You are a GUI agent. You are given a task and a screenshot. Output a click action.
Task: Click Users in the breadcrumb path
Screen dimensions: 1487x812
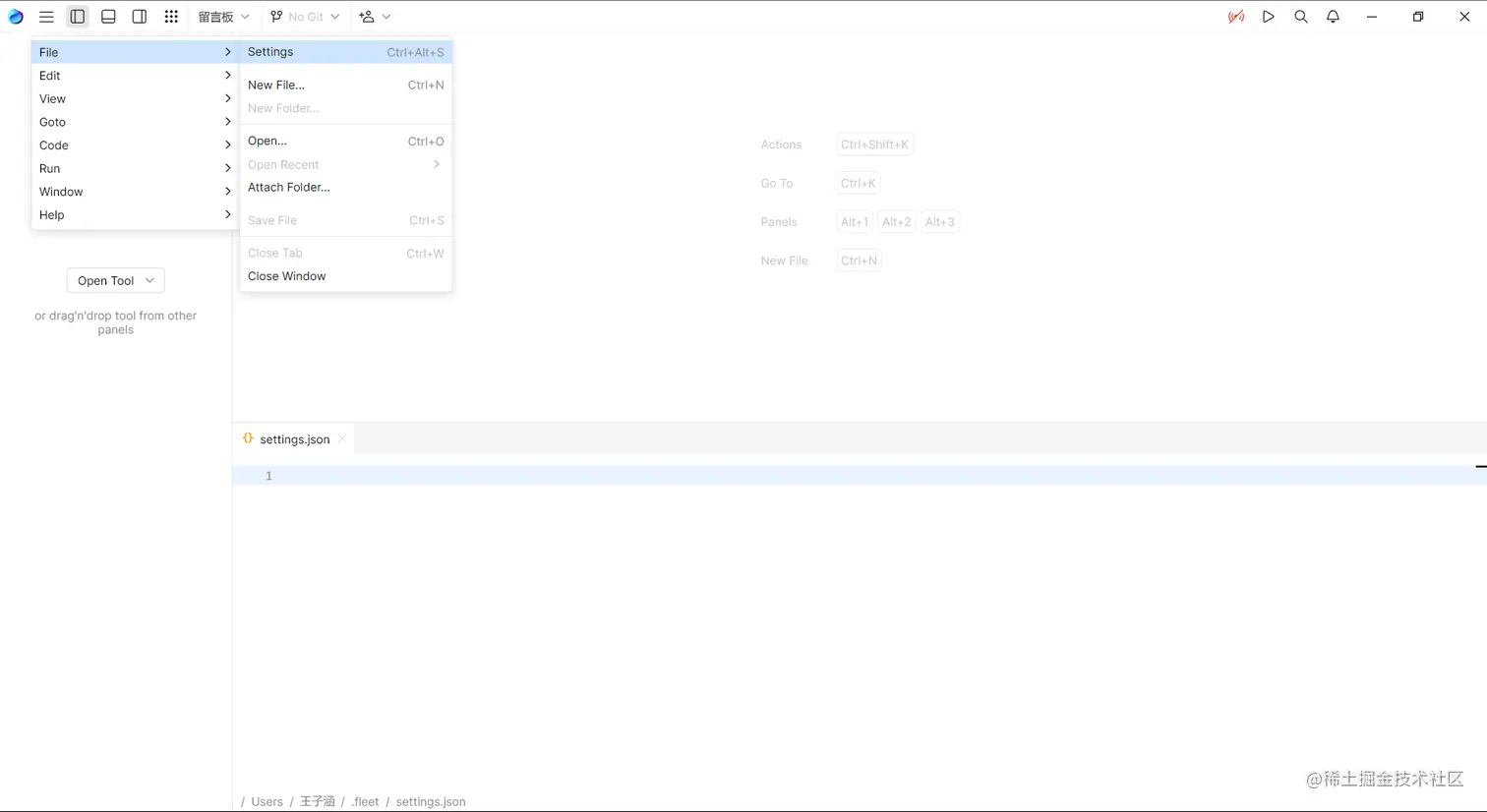(267, 802)
